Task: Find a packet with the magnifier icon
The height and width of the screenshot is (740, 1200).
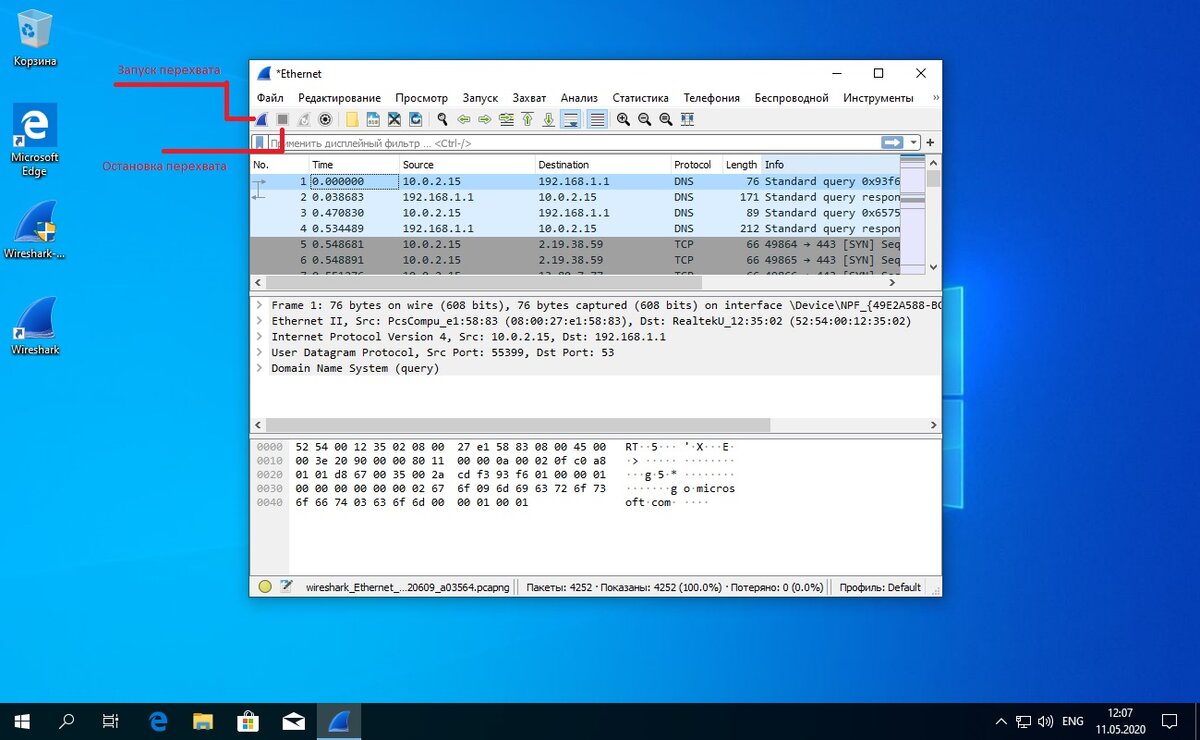Action: (x=442, y=120)
